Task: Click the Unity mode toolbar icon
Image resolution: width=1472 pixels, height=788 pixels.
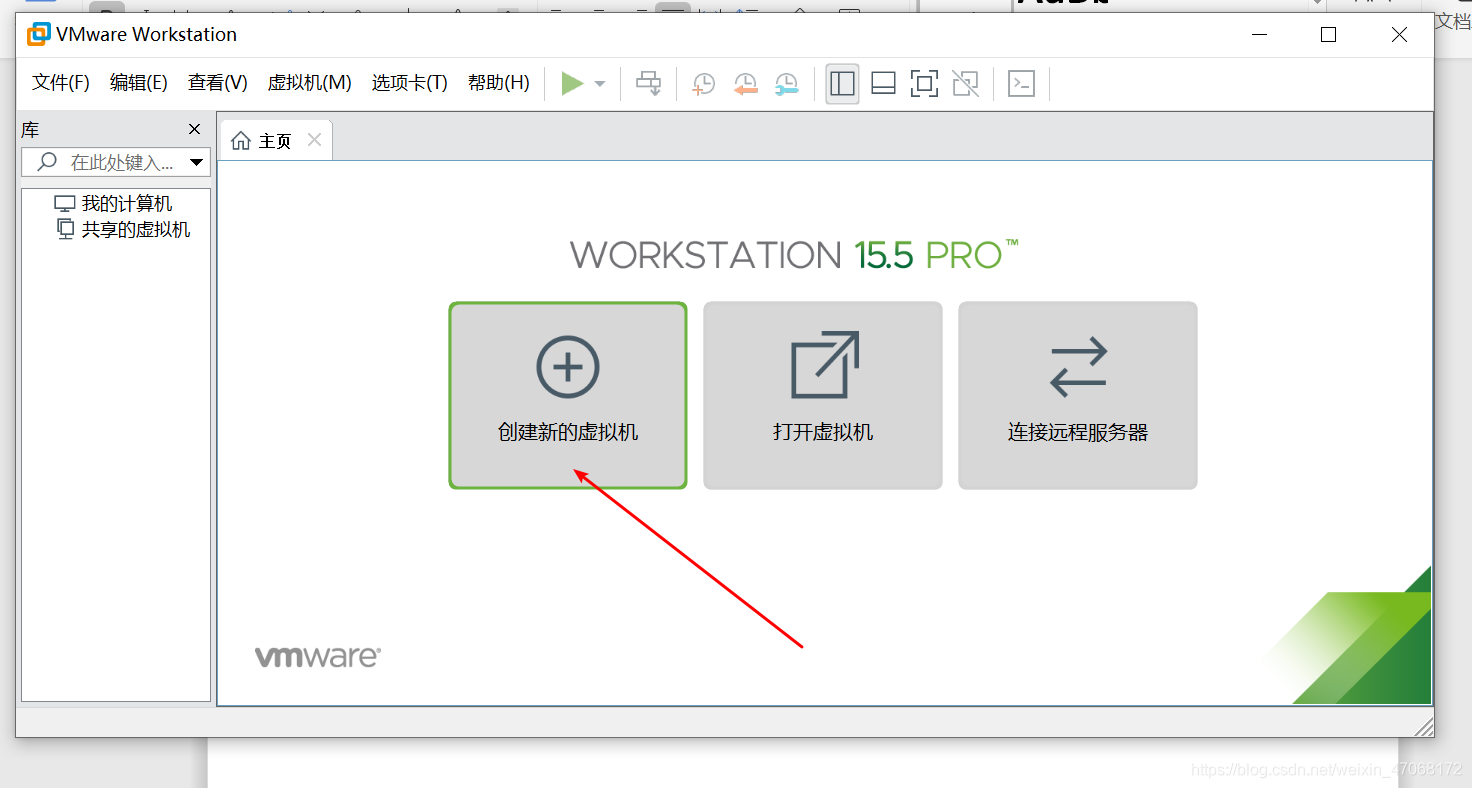Action: [966, 84]
